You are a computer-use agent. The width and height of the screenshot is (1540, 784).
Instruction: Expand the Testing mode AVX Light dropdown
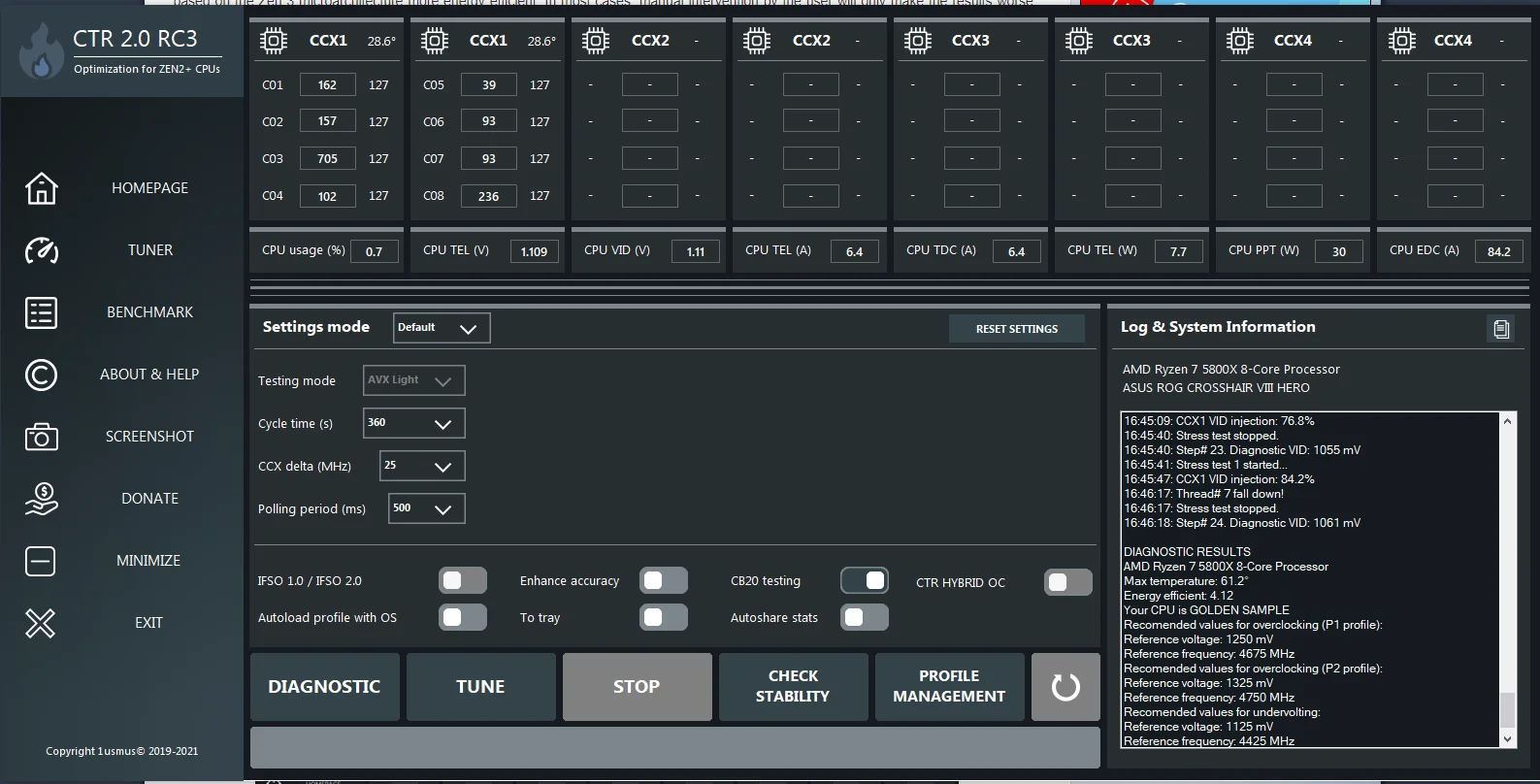click(414, 380)
